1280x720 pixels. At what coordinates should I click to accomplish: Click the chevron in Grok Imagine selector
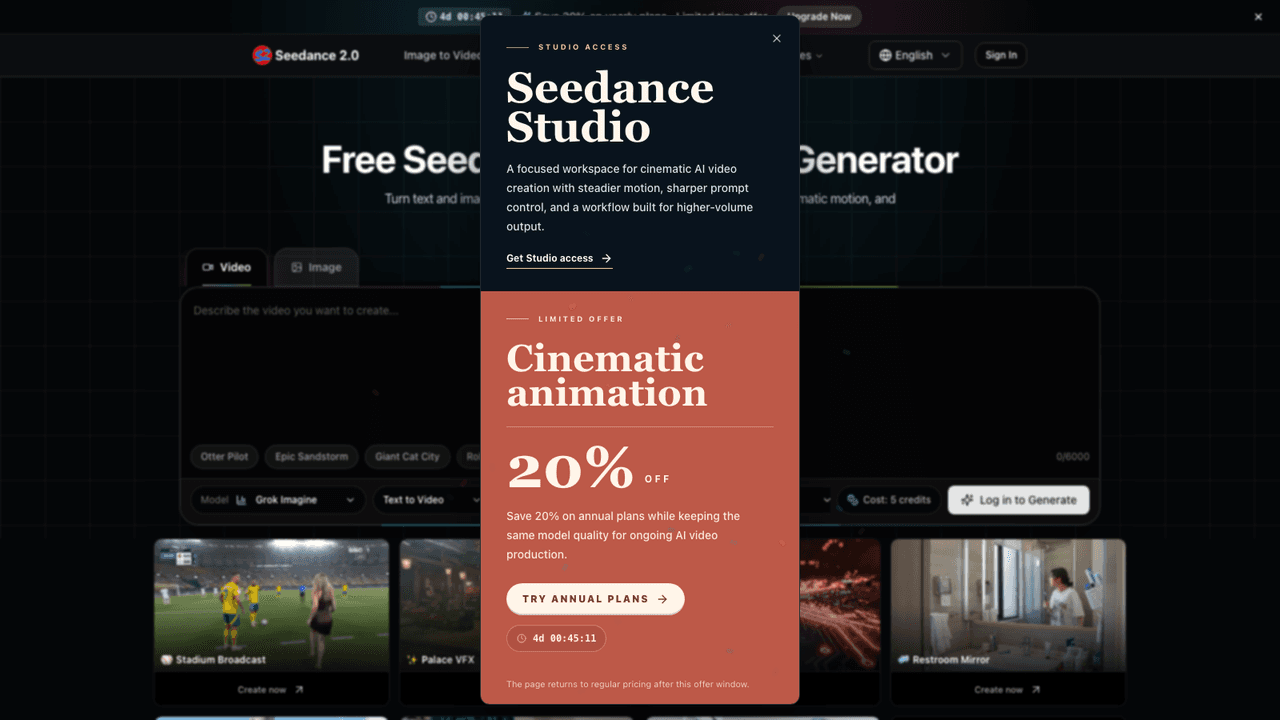tap(351, 500)
